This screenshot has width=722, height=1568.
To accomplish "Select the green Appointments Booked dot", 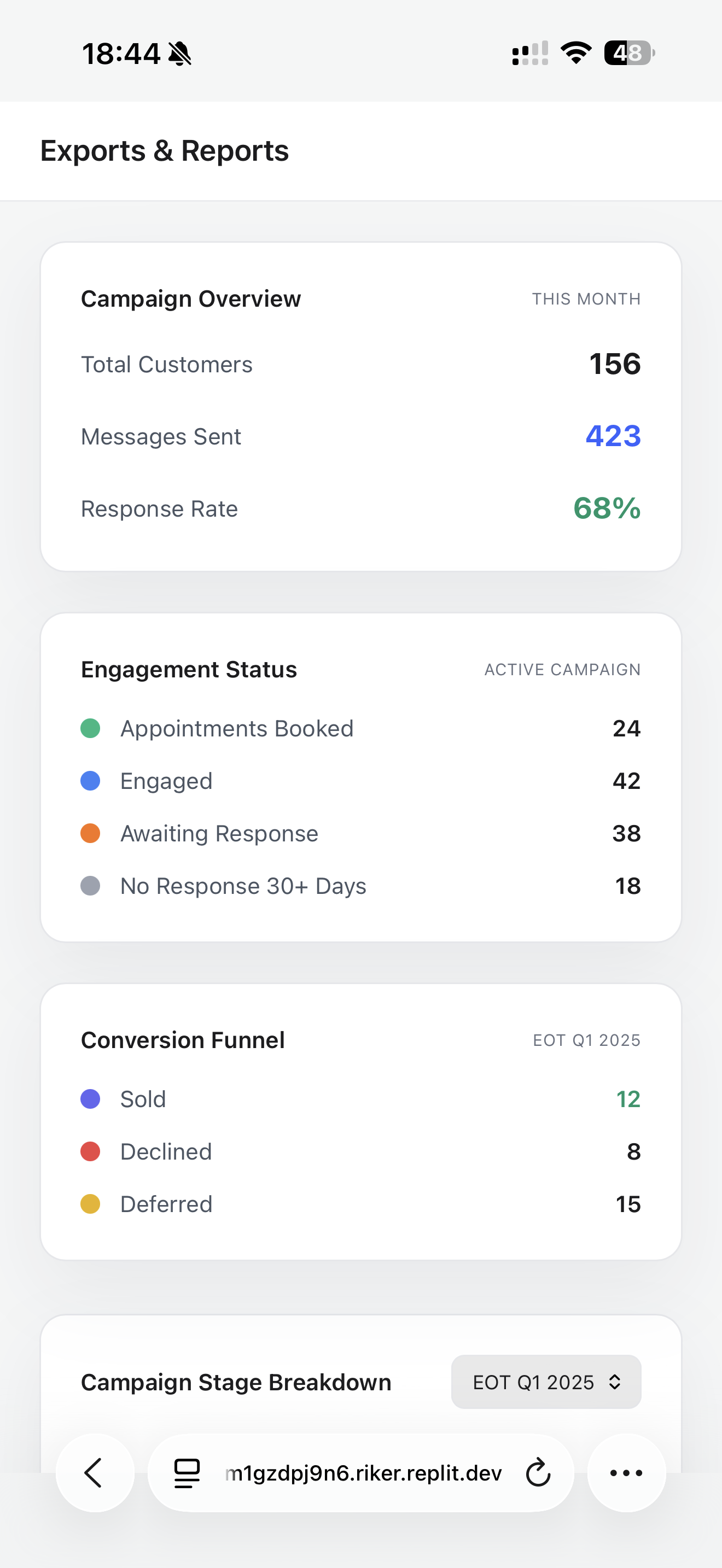I will pos(90,728).
